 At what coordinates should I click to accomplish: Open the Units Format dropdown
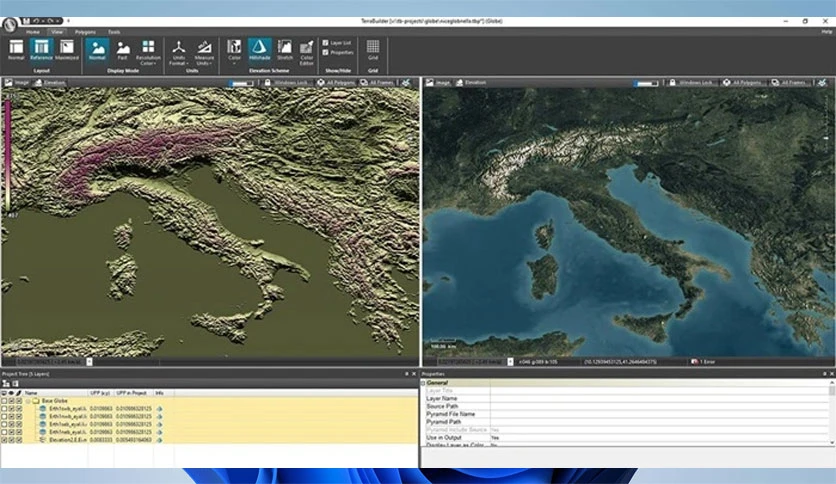tap(179, 52)
